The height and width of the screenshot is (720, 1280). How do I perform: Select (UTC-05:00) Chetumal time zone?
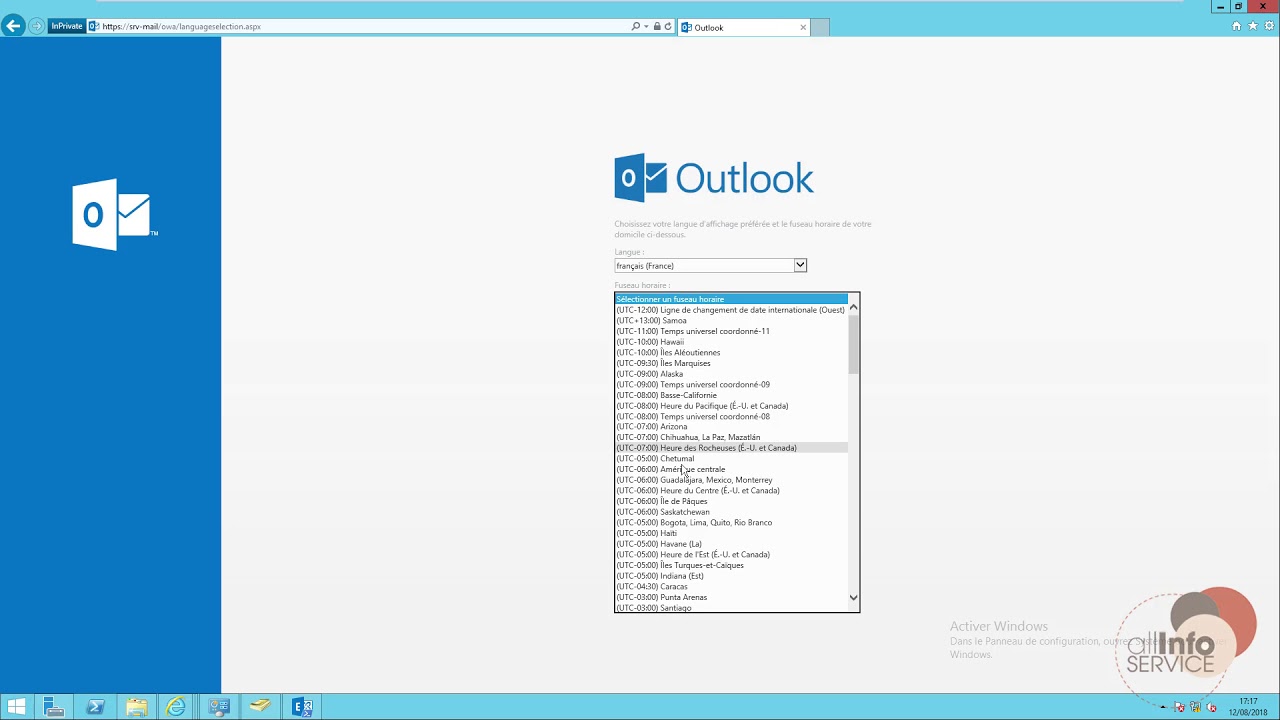click(x=730, y=459)
